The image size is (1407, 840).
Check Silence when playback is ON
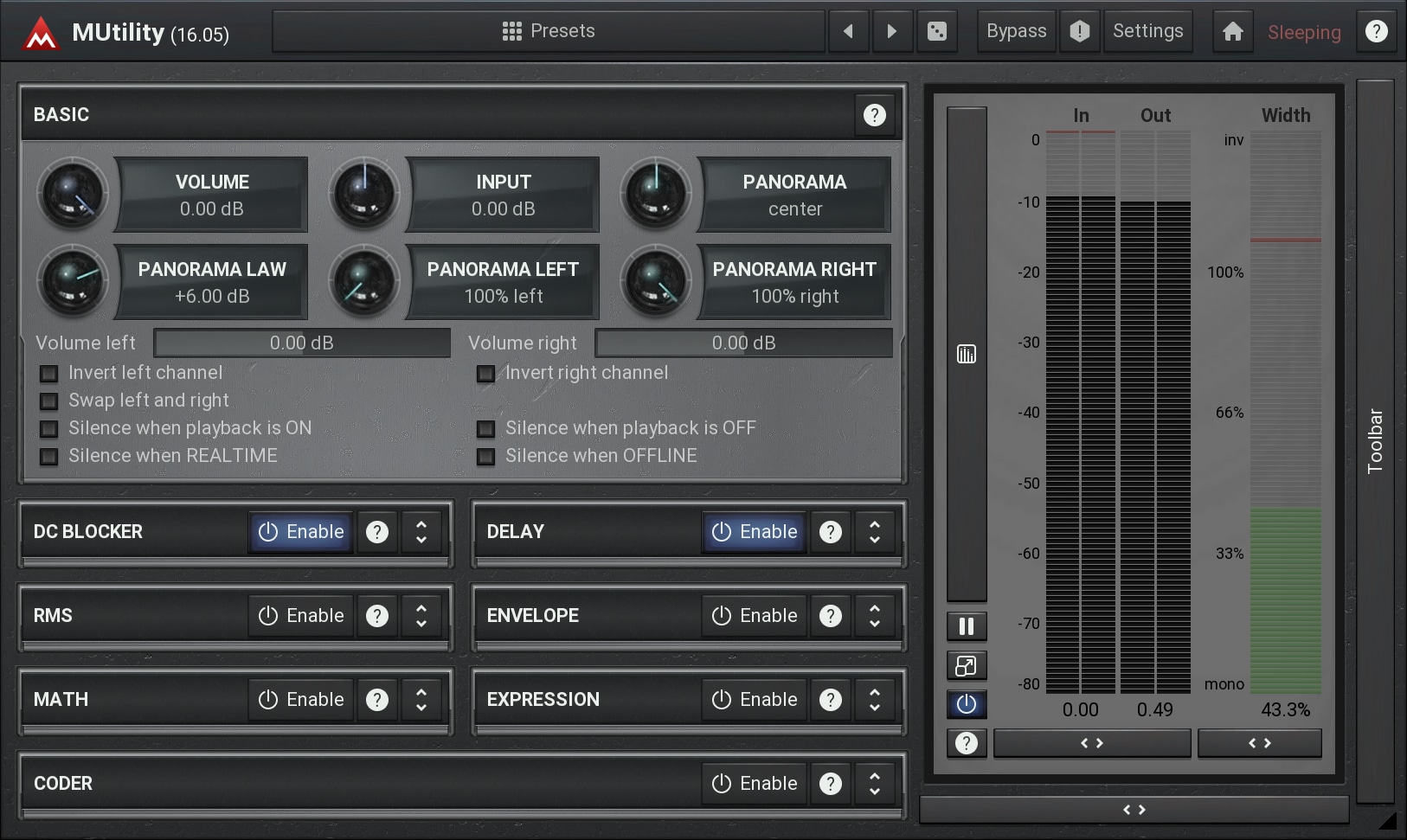tap(49, 429)
